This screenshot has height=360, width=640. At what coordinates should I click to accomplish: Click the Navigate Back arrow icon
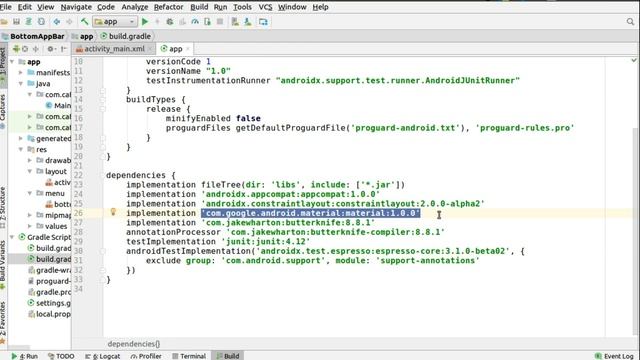point(57,22)
